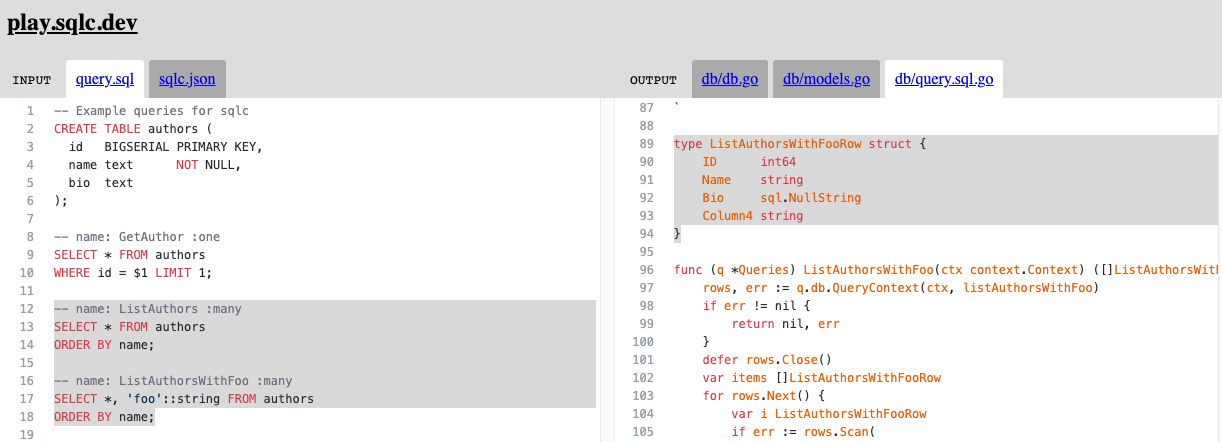
Task: Click the CREATE TABLE authors line
Action: pos(133,129)
